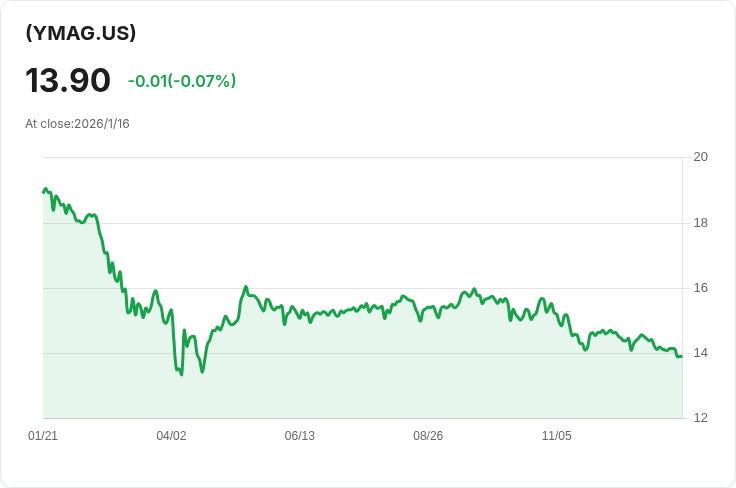Click the 14 label on the price axis
The image size is (736, 488).
700,353
